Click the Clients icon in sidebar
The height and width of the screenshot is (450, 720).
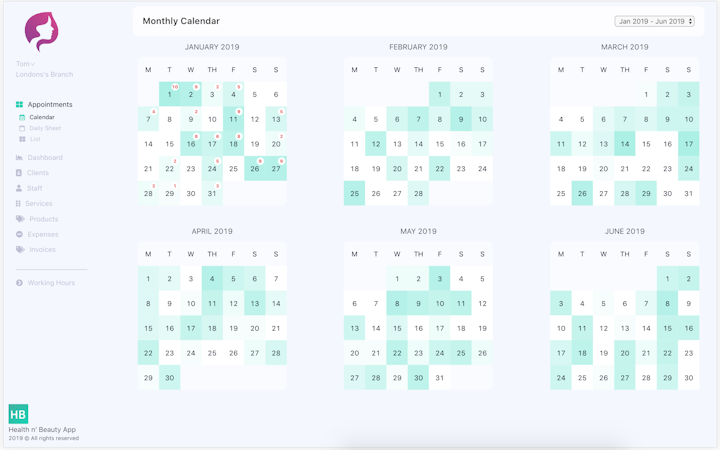(x=19, y=173)
